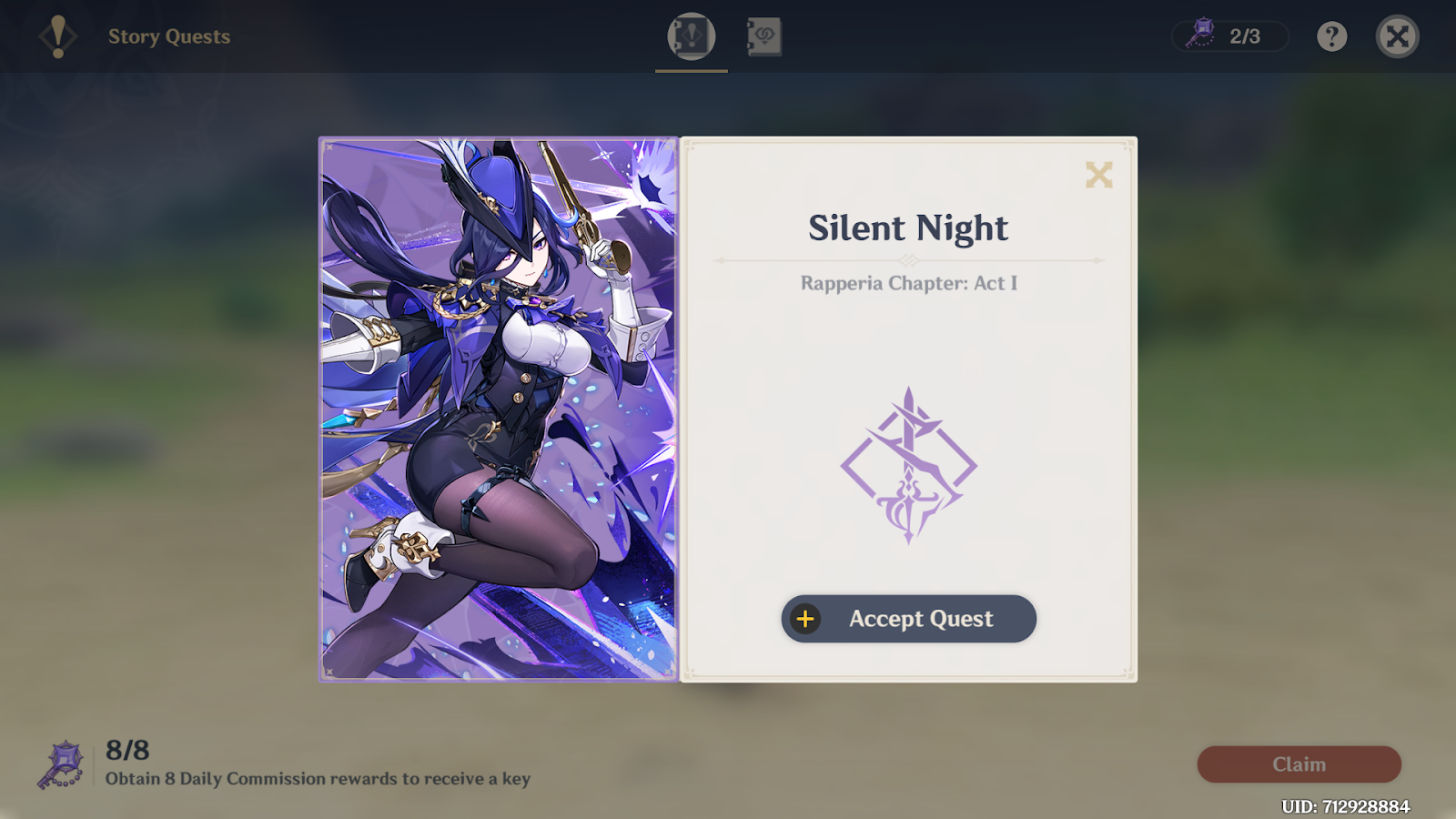Close the Story Quests screen
1456x819 pixels.
tap(1397, 36)
